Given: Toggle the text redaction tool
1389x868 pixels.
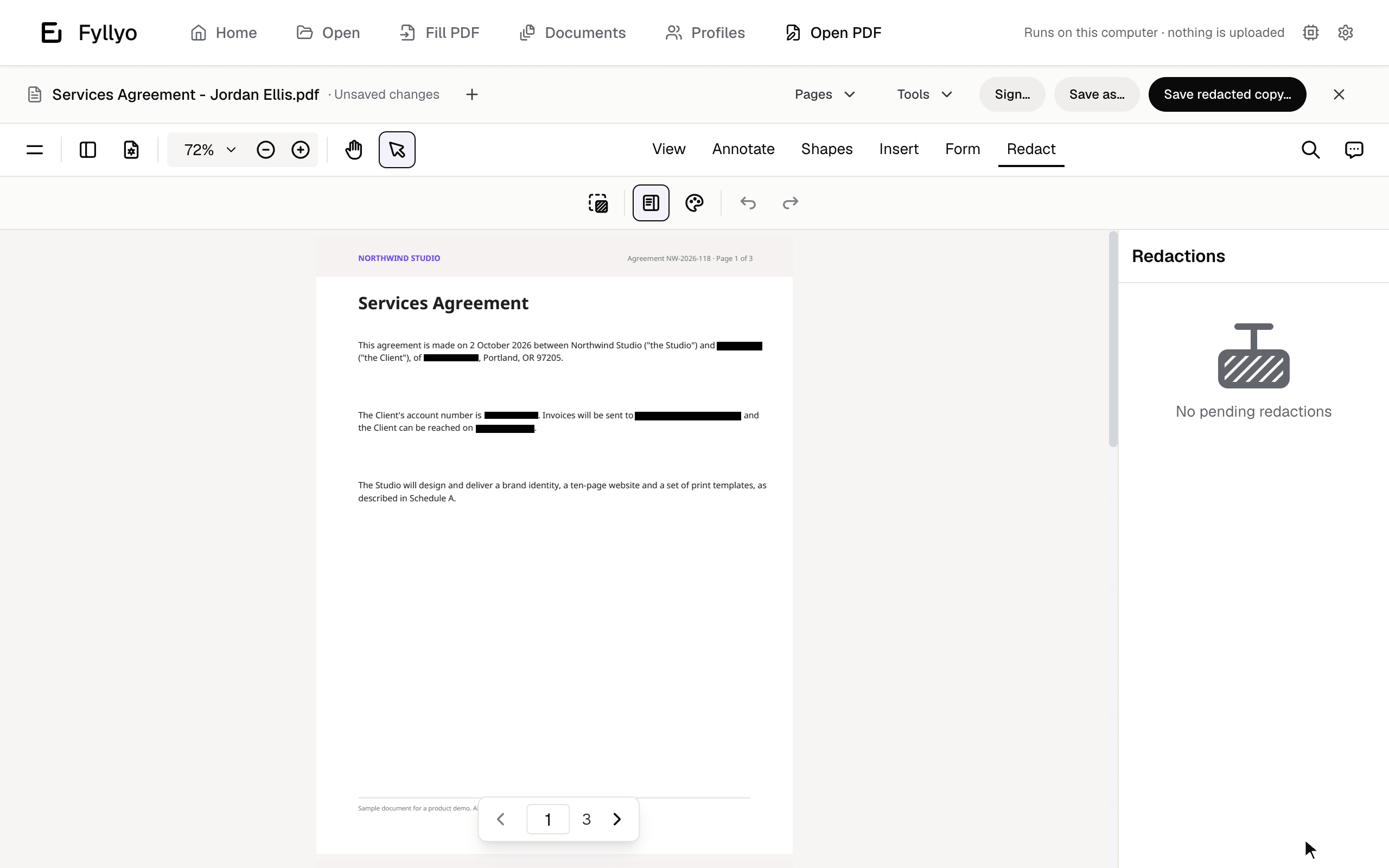Looking at the screenshot, I should click(651, 203).
